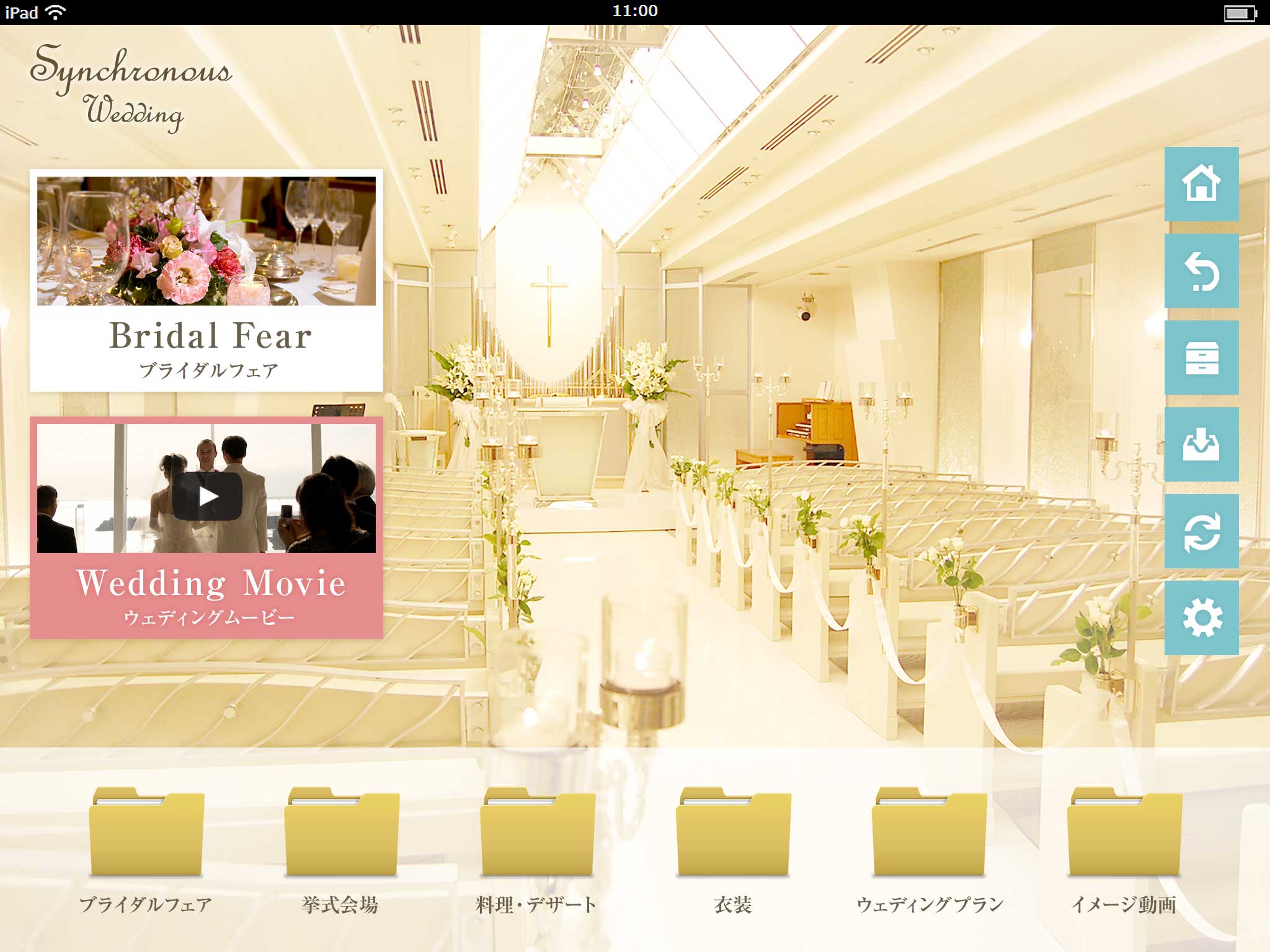Tap the Home icon in the side toolbar
Viewport: 1270px width, 952px height.
1201,183
